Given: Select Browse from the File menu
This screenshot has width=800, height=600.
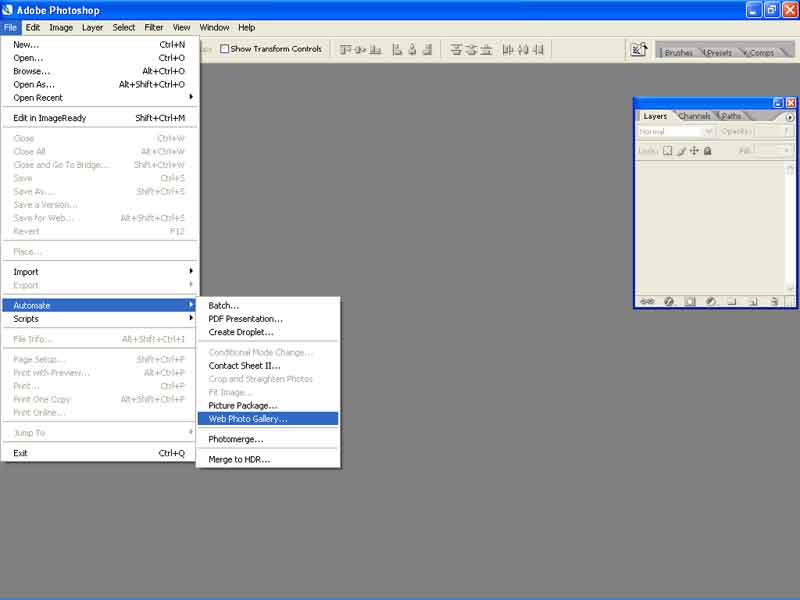Looking at the screenshot, I should (x=99, y=71).
